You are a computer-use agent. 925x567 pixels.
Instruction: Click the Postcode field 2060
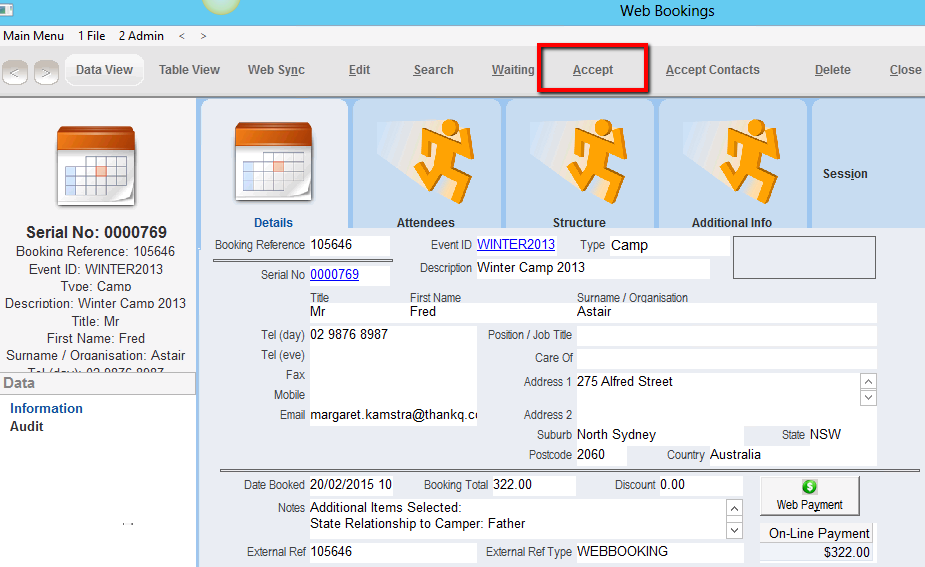pos(601,455)
